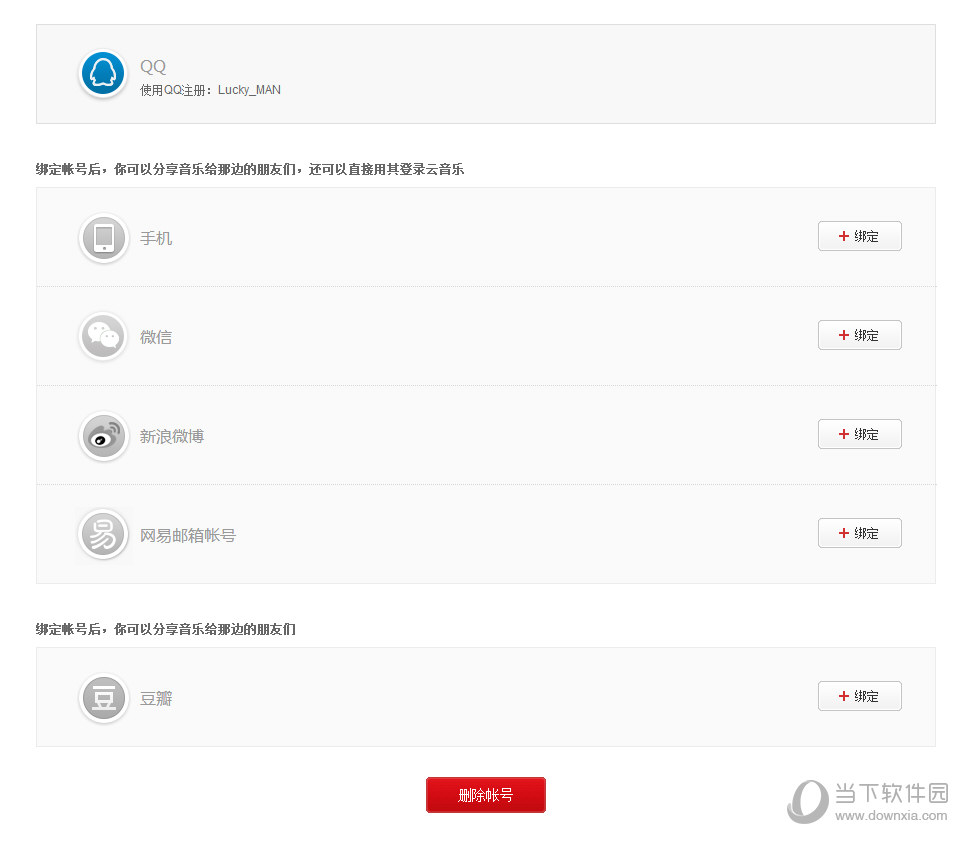Bind a phone number with 绑定
This screenshot has width=972, height=845.
click(860, 236)
